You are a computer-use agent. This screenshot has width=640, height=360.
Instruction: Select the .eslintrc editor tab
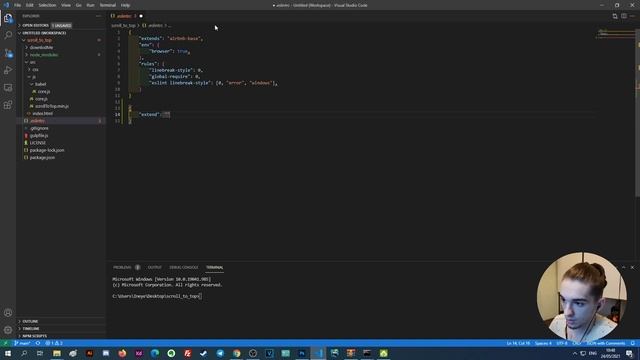point(127,16)
